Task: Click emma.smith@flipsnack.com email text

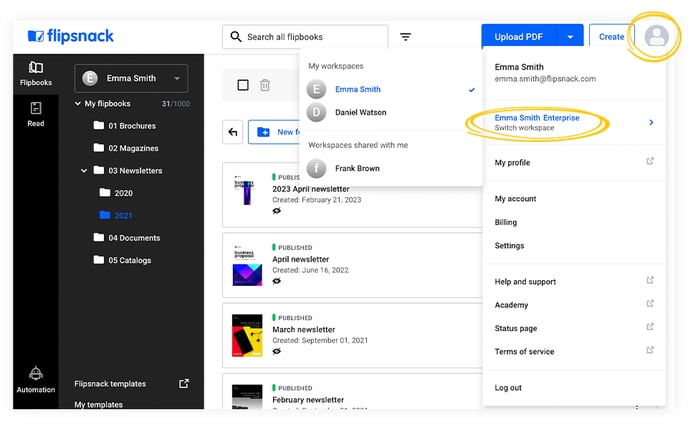Action: coord(545,79)
